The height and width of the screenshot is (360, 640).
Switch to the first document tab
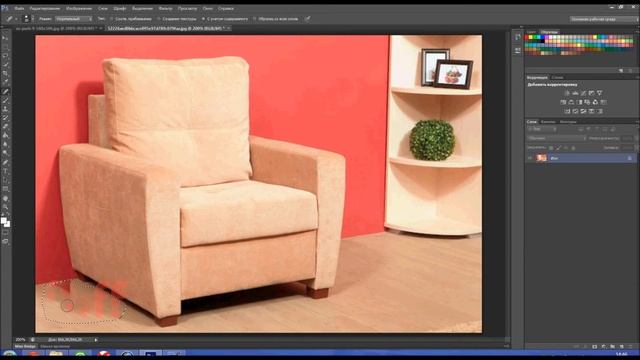pos(58,29)
